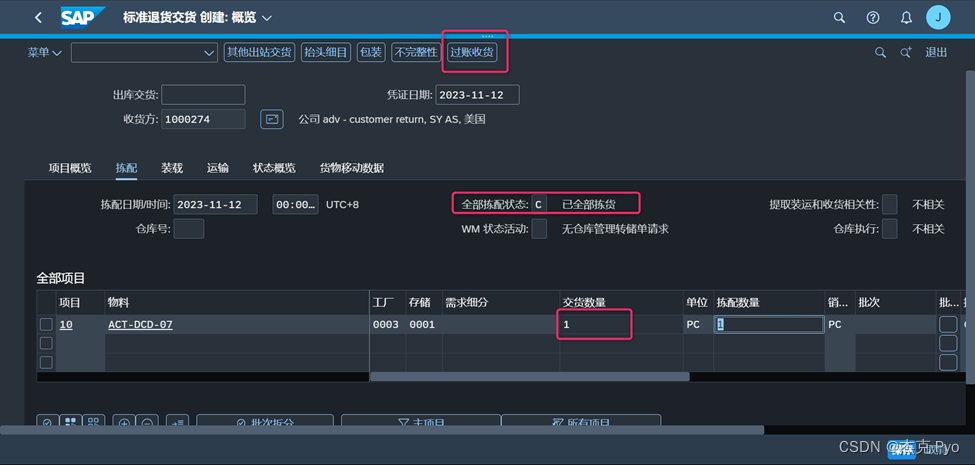Click the minus delete-row icon below the table
Viewport: 975px width, 465px height.
[x=147, y=423]
